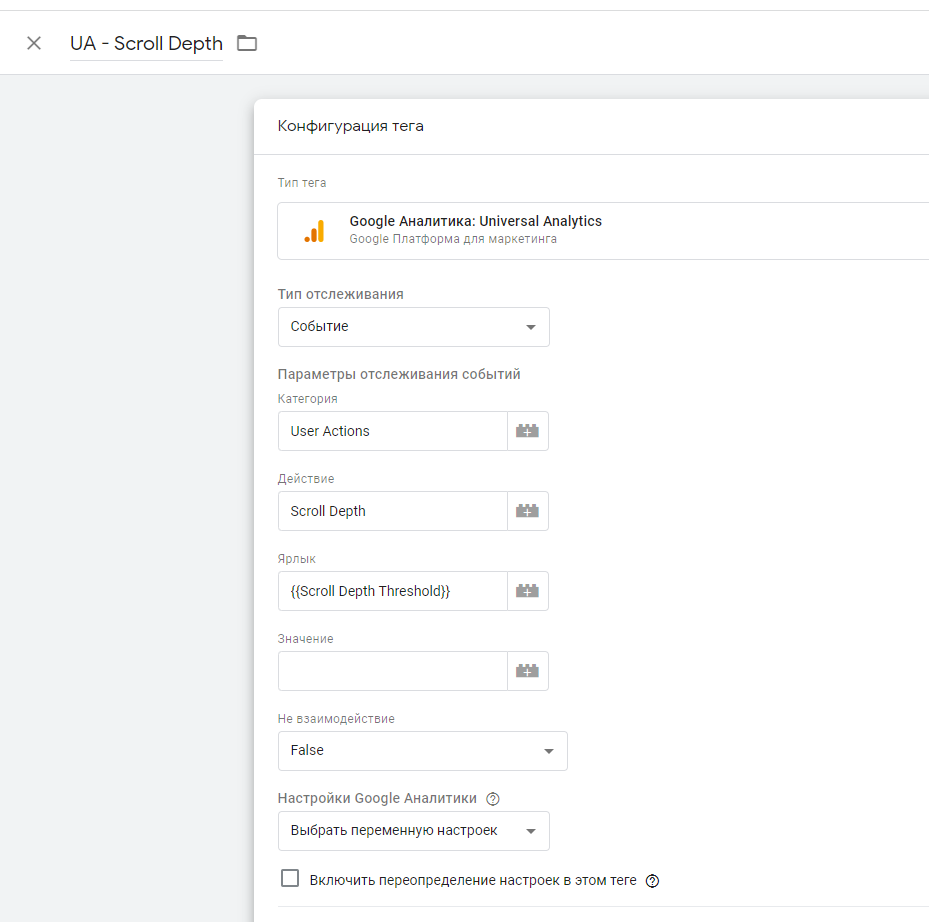Open help for Настройки Google Аналитики
Viewport: 929px width, 922px height.
tap(492, 799)
